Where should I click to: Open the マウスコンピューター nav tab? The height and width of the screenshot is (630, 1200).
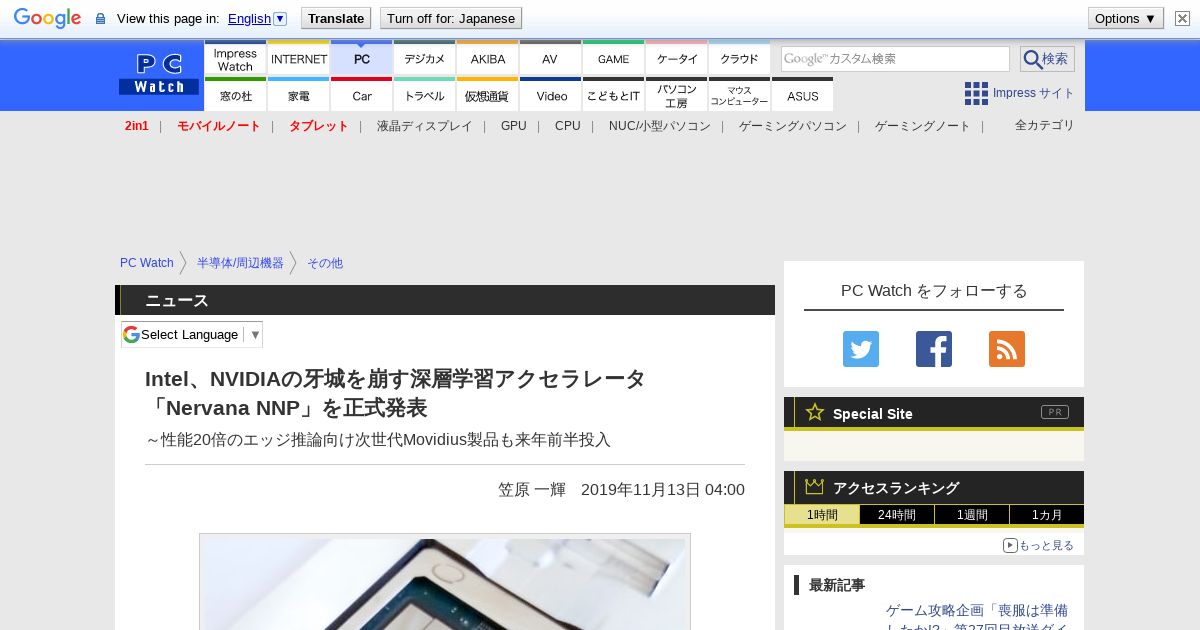pyautogui.click(x=740, y=95)
